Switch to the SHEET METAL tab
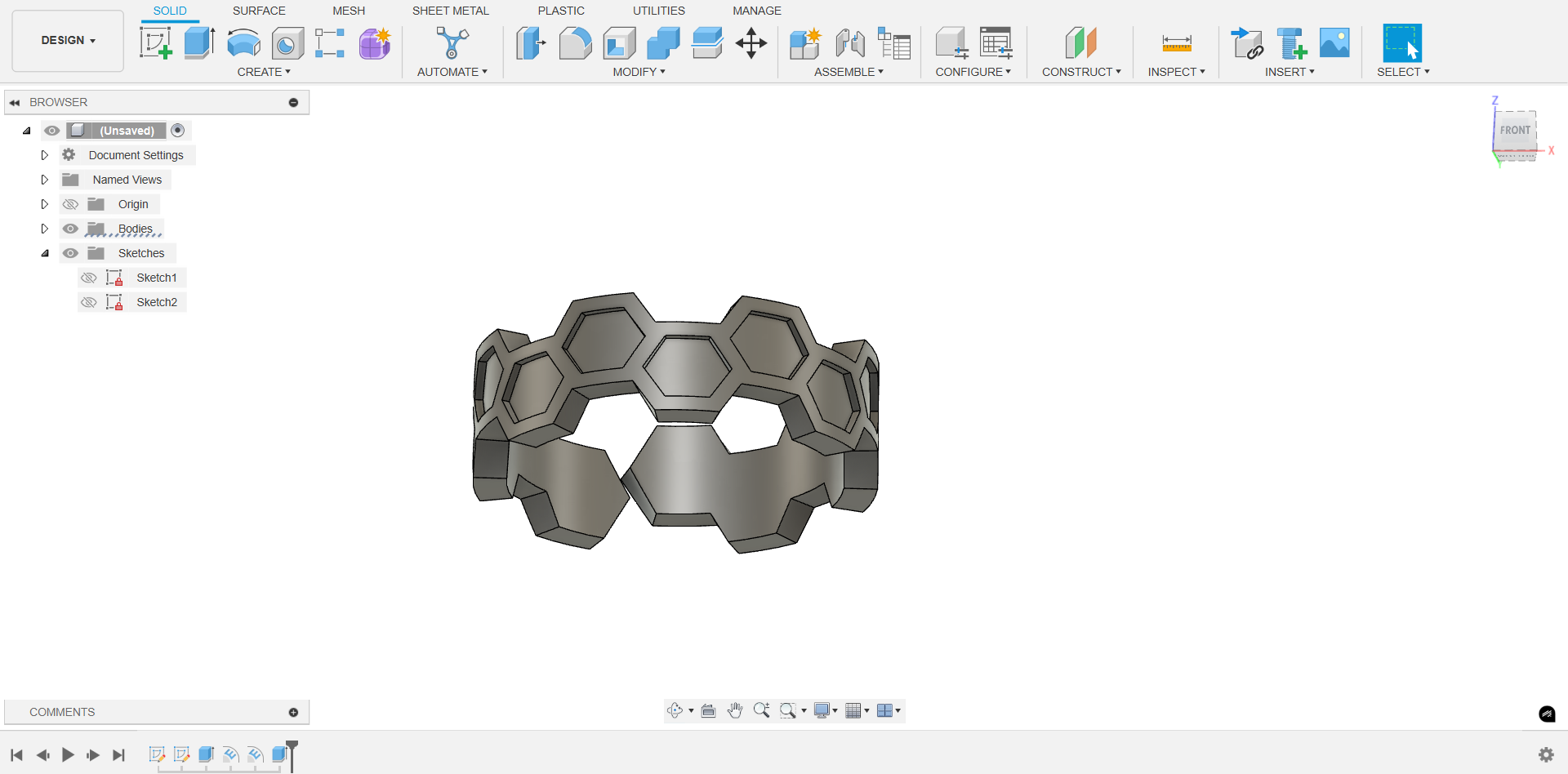This screenshot has width=1568, height=774. point(450,11)
